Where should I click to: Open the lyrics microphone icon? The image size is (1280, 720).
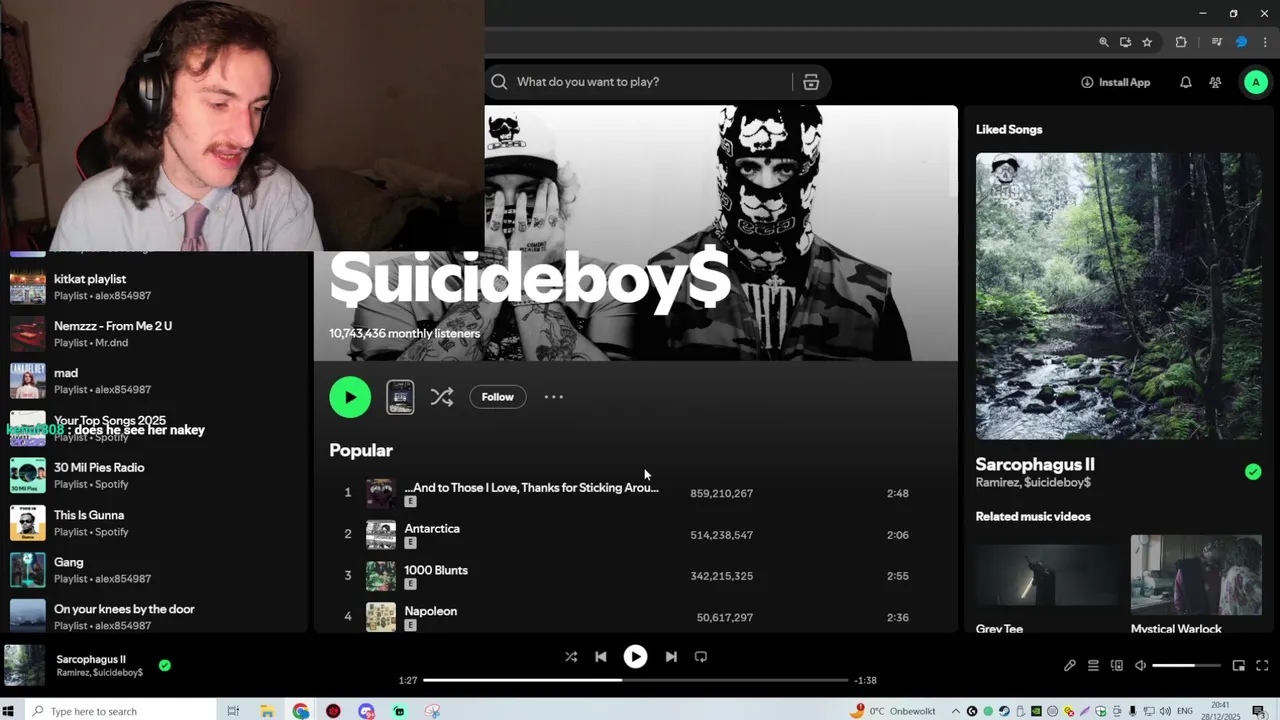(x=1069, y=666)
